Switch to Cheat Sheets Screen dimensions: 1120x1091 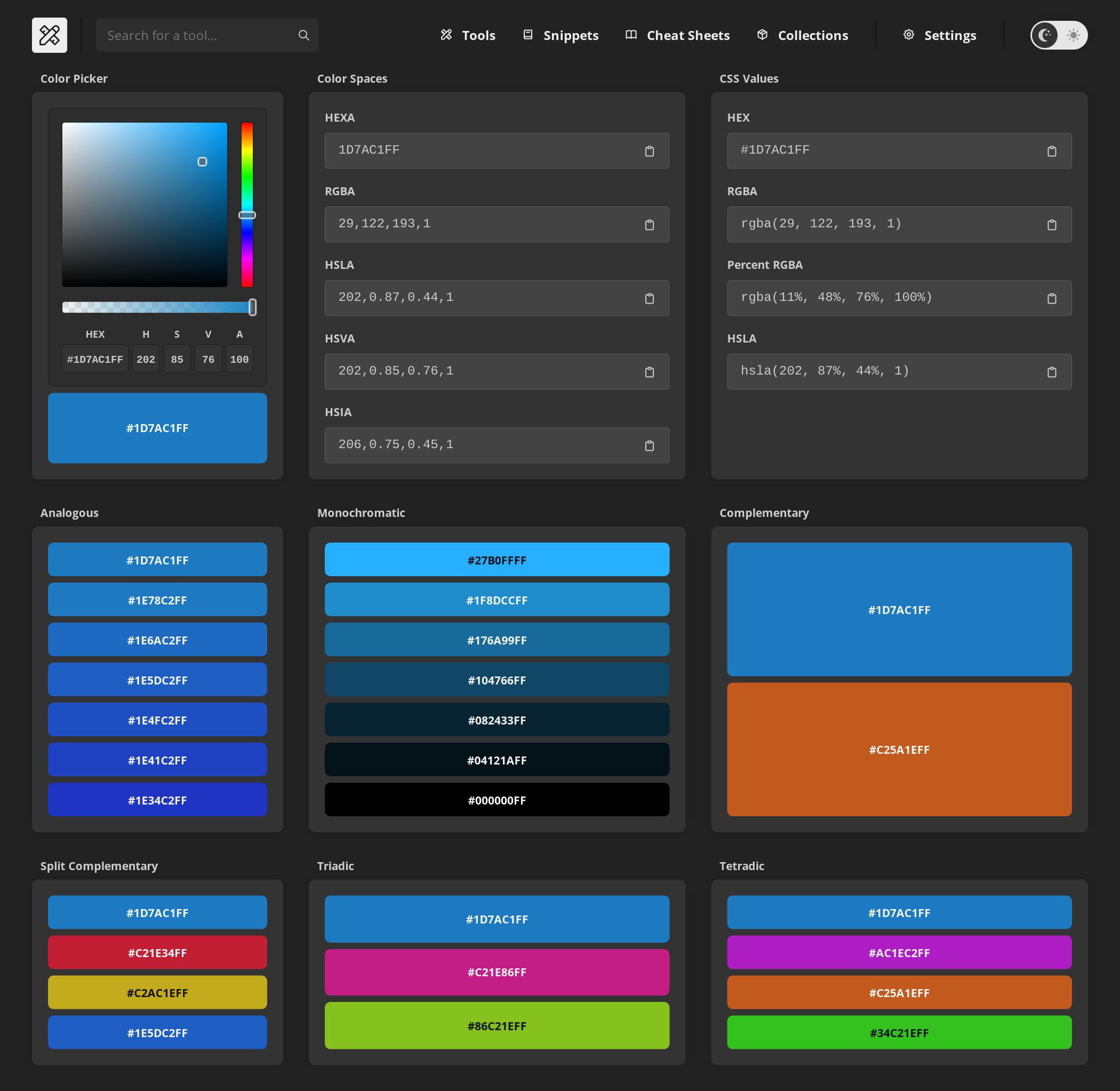(x=677, y=35)
